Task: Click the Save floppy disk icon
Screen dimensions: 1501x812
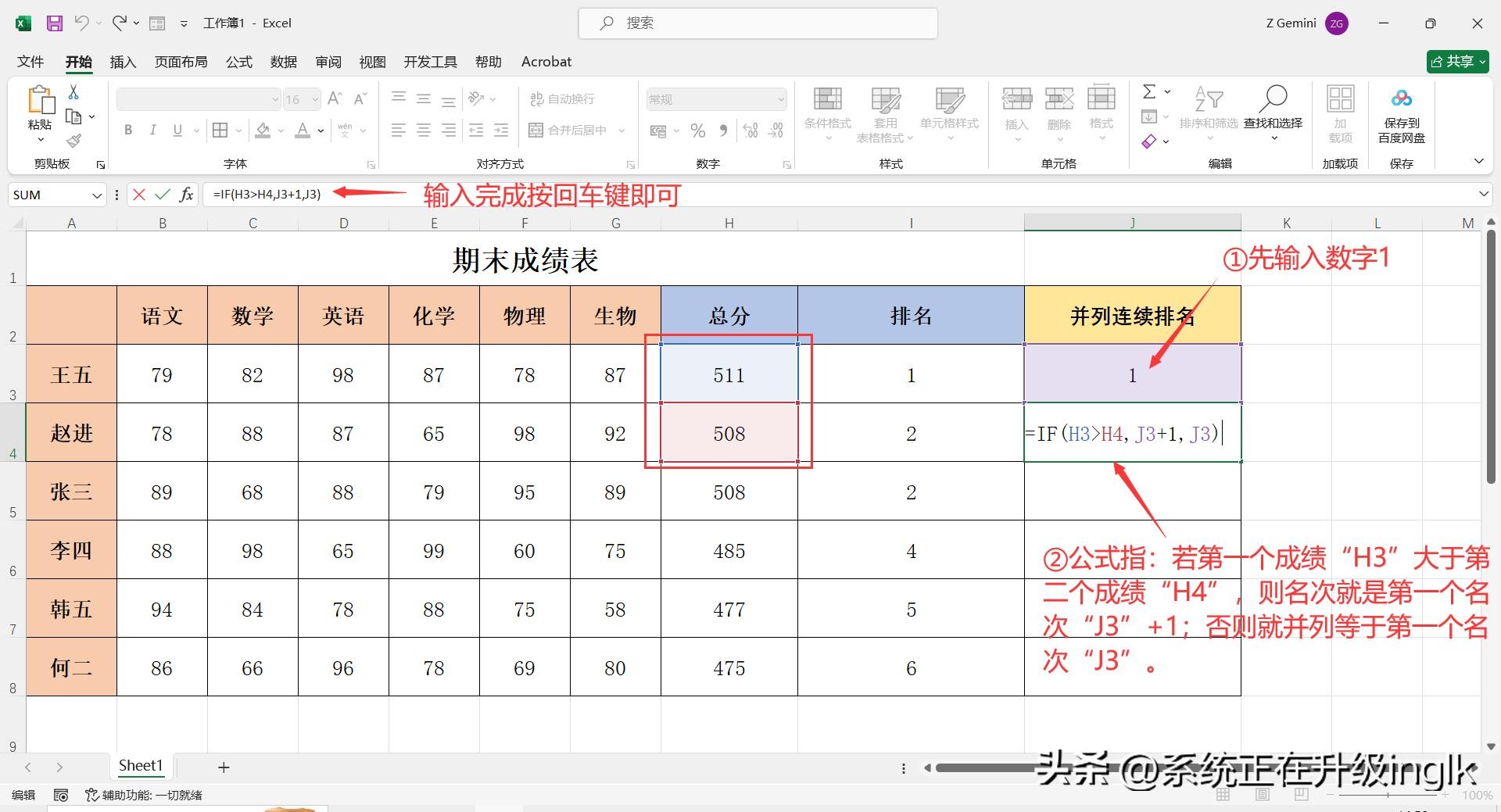Action: tap(54, 23)
